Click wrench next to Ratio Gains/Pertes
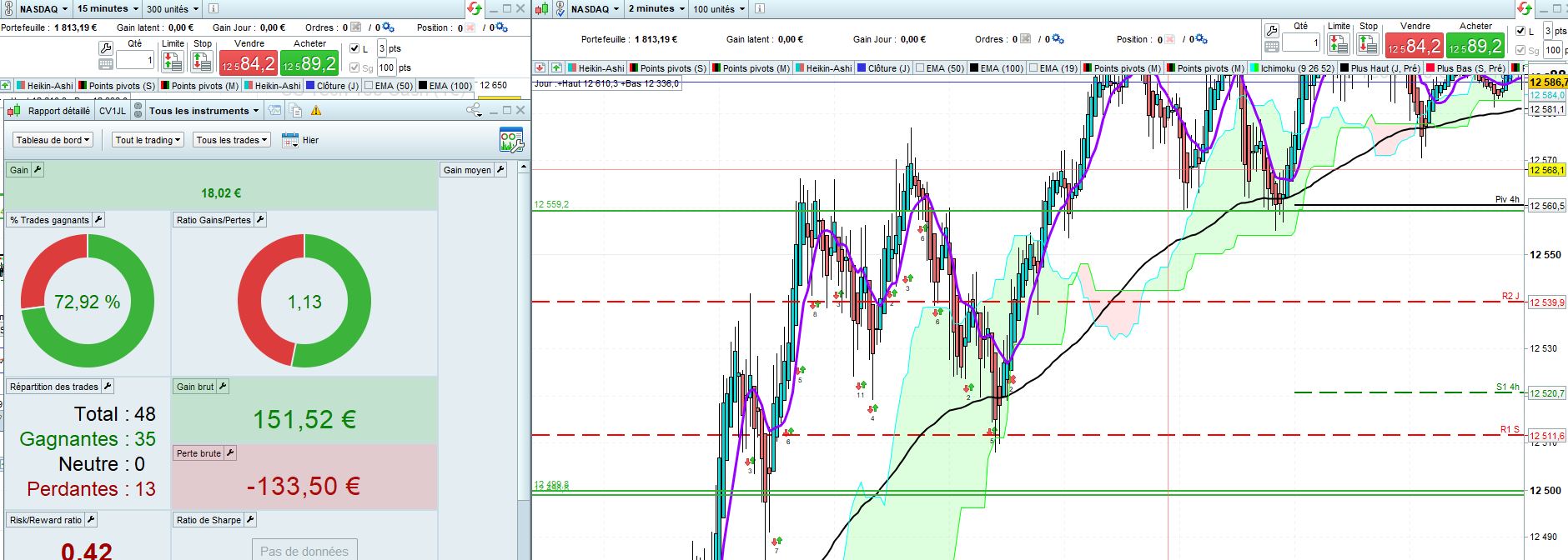1568x560 pixels. [260, 220]
